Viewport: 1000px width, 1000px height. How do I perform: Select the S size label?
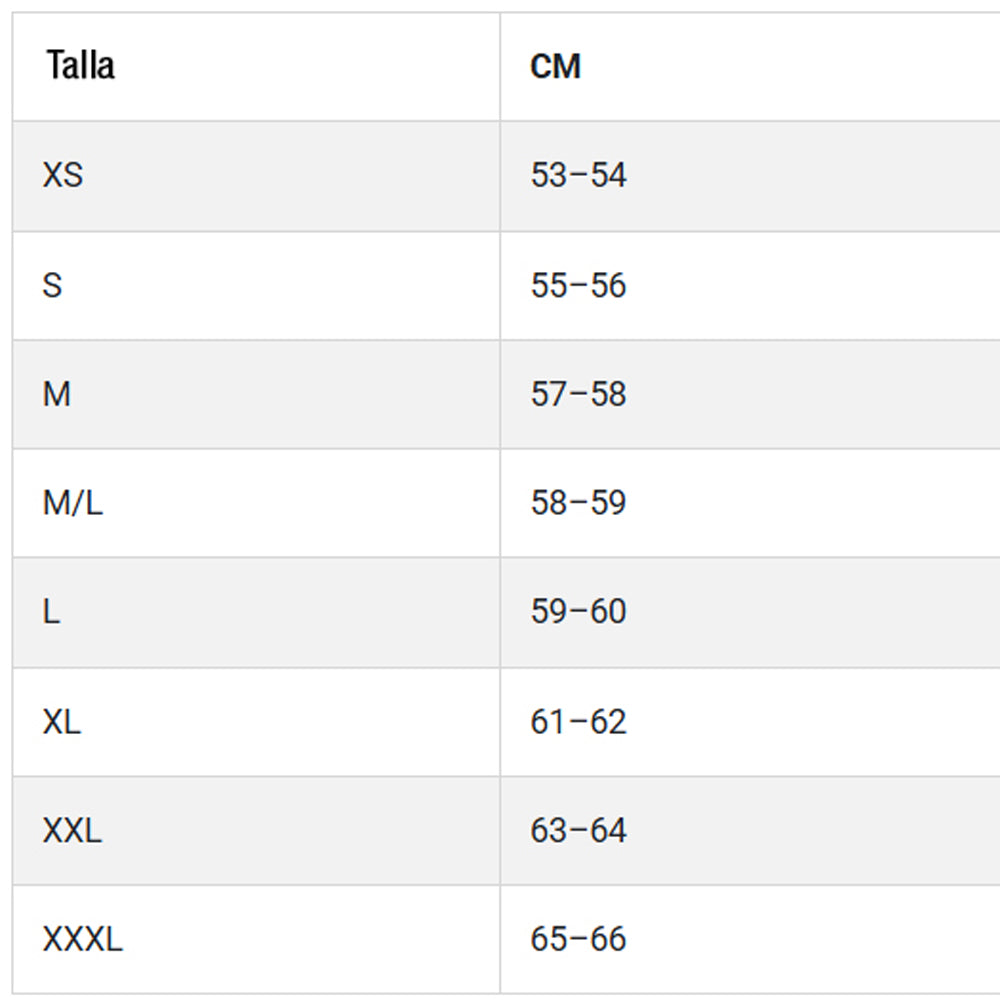(52, 286)
